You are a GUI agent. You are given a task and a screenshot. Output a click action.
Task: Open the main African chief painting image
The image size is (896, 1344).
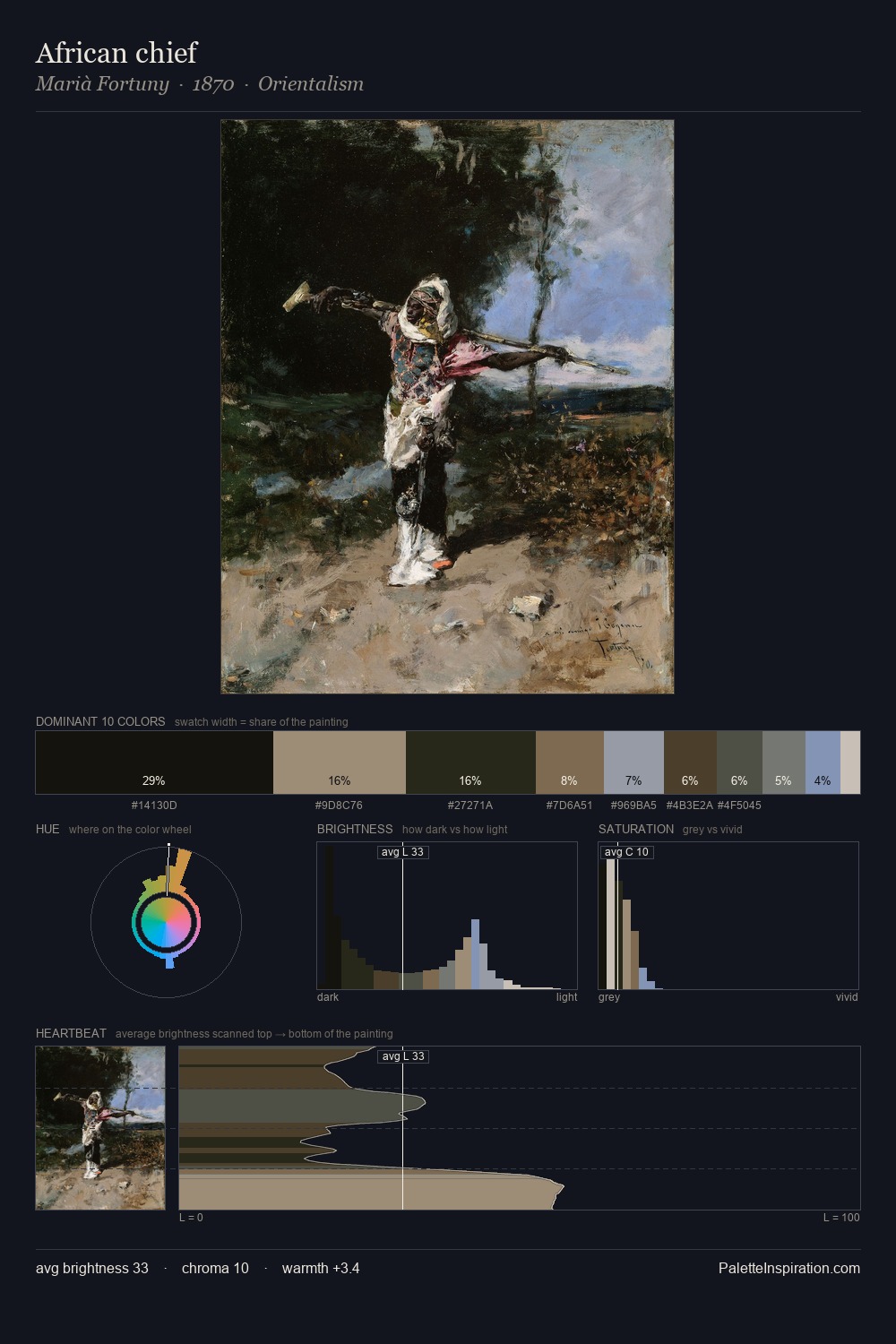447,407
